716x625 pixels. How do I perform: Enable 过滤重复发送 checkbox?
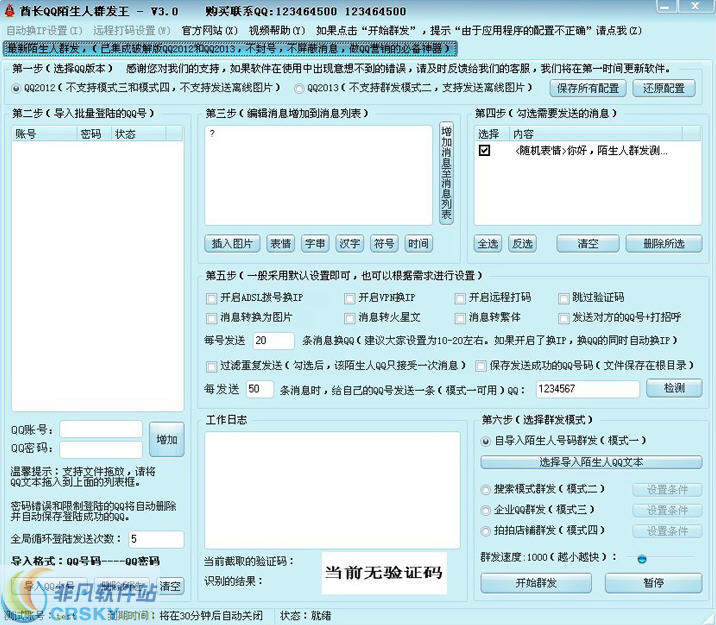click(211, 366)
